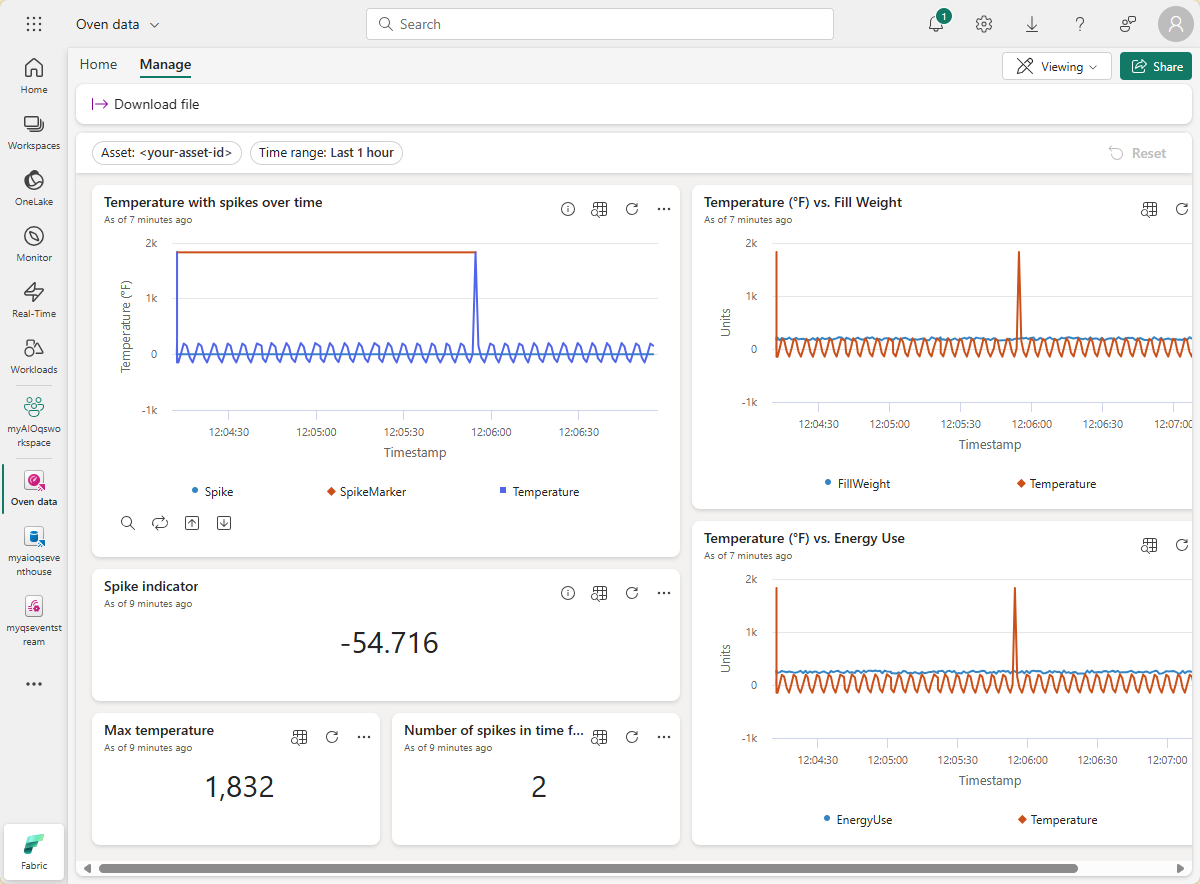The height and width of the screenshot is (884, 1200).
Task: Open the Viewing mode dropdown
Action: click(x=1056, y=65)
